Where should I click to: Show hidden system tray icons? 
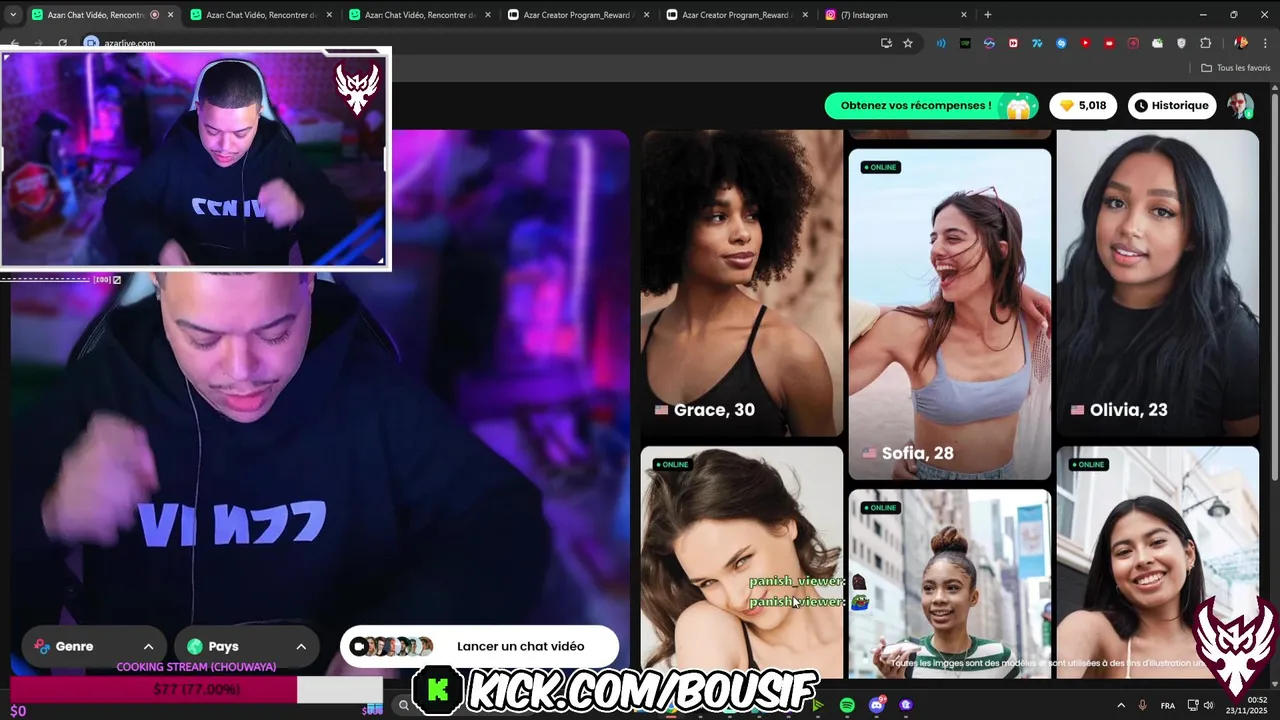tap(1121, 705)
